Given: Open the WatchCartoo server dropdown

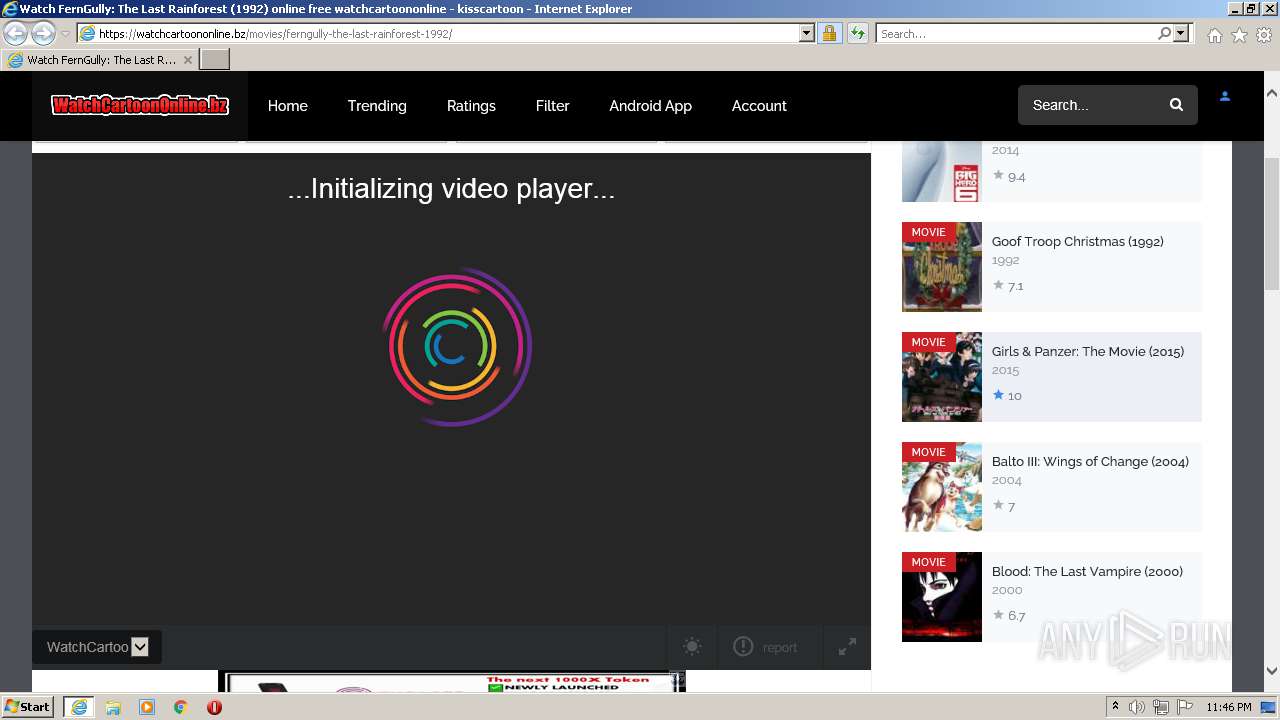Looking at the screenshot, I should click(x=97, y=647).
